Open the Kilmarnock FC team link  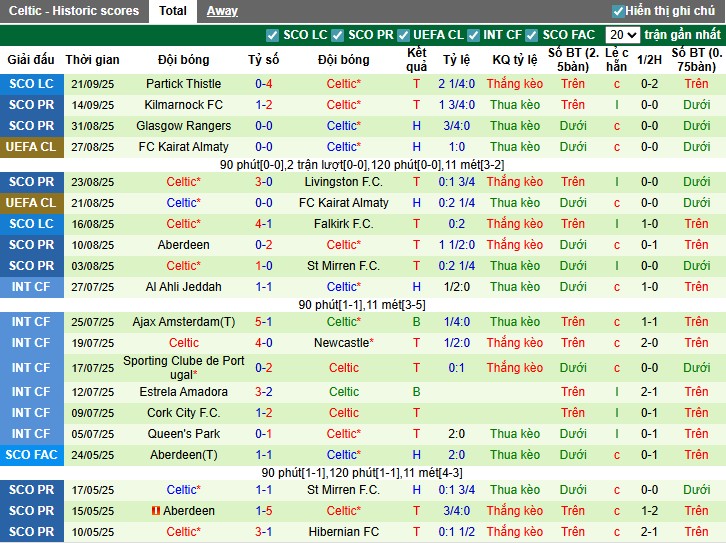click(183, 105)
